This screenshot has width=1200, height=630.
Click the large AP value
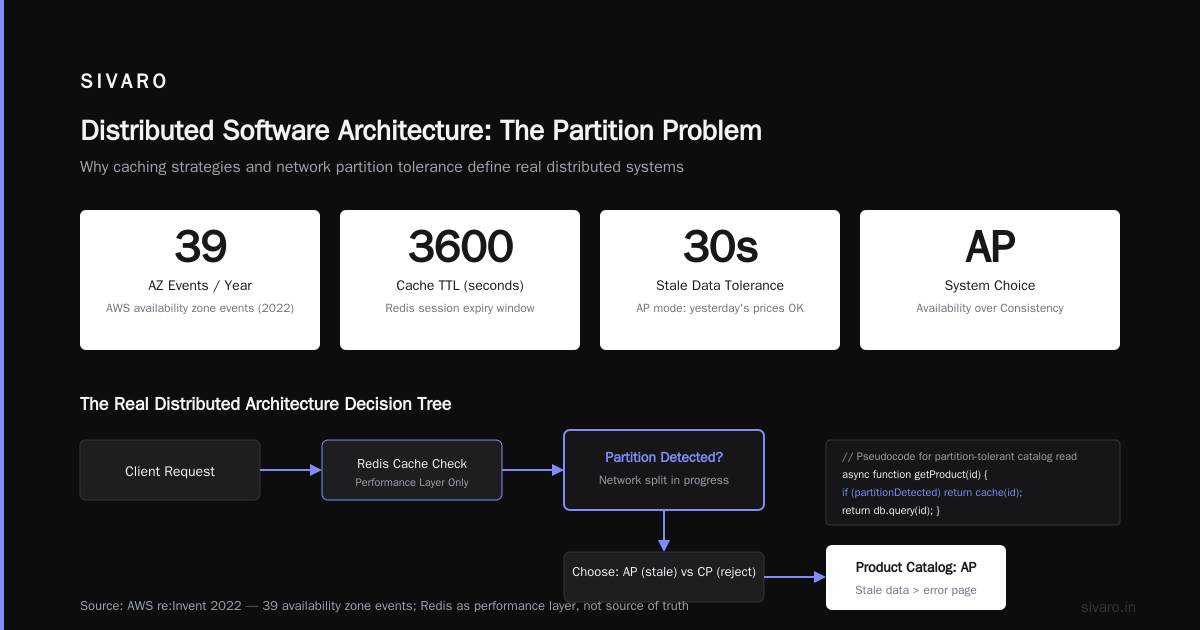[x=990, y=246]
